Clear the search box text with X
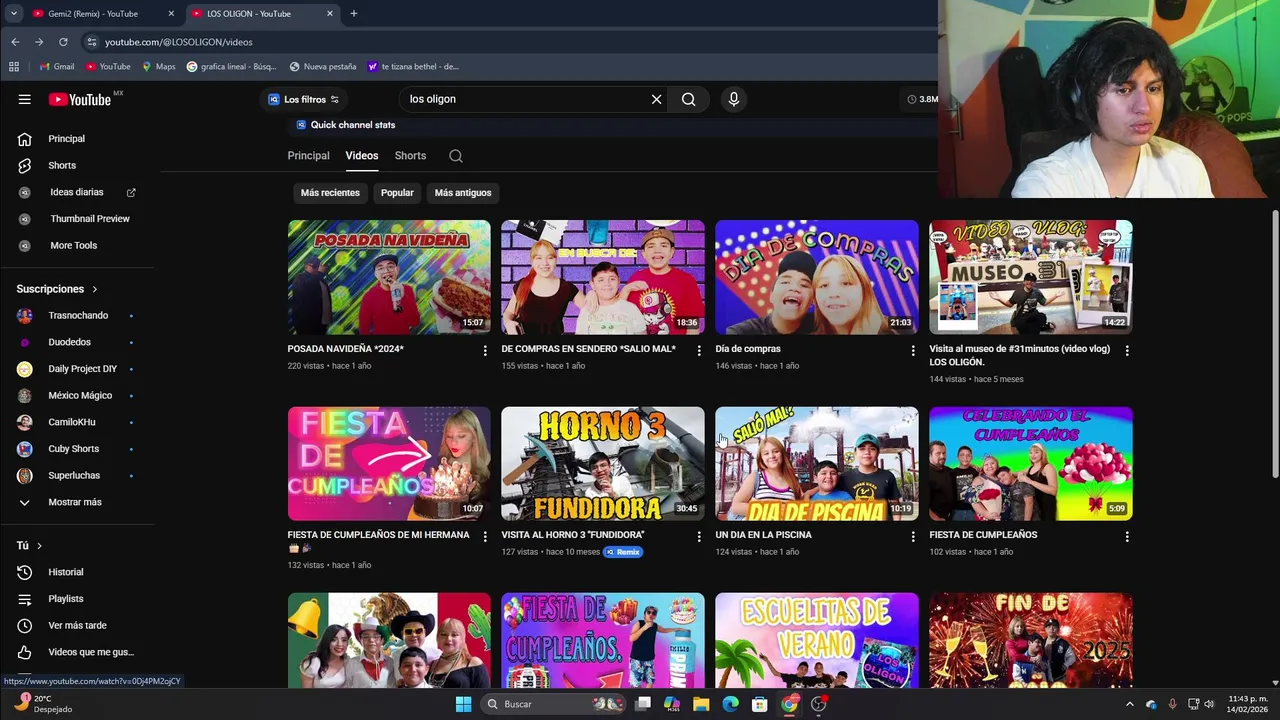1280x720 pixels. pos(656,99)
